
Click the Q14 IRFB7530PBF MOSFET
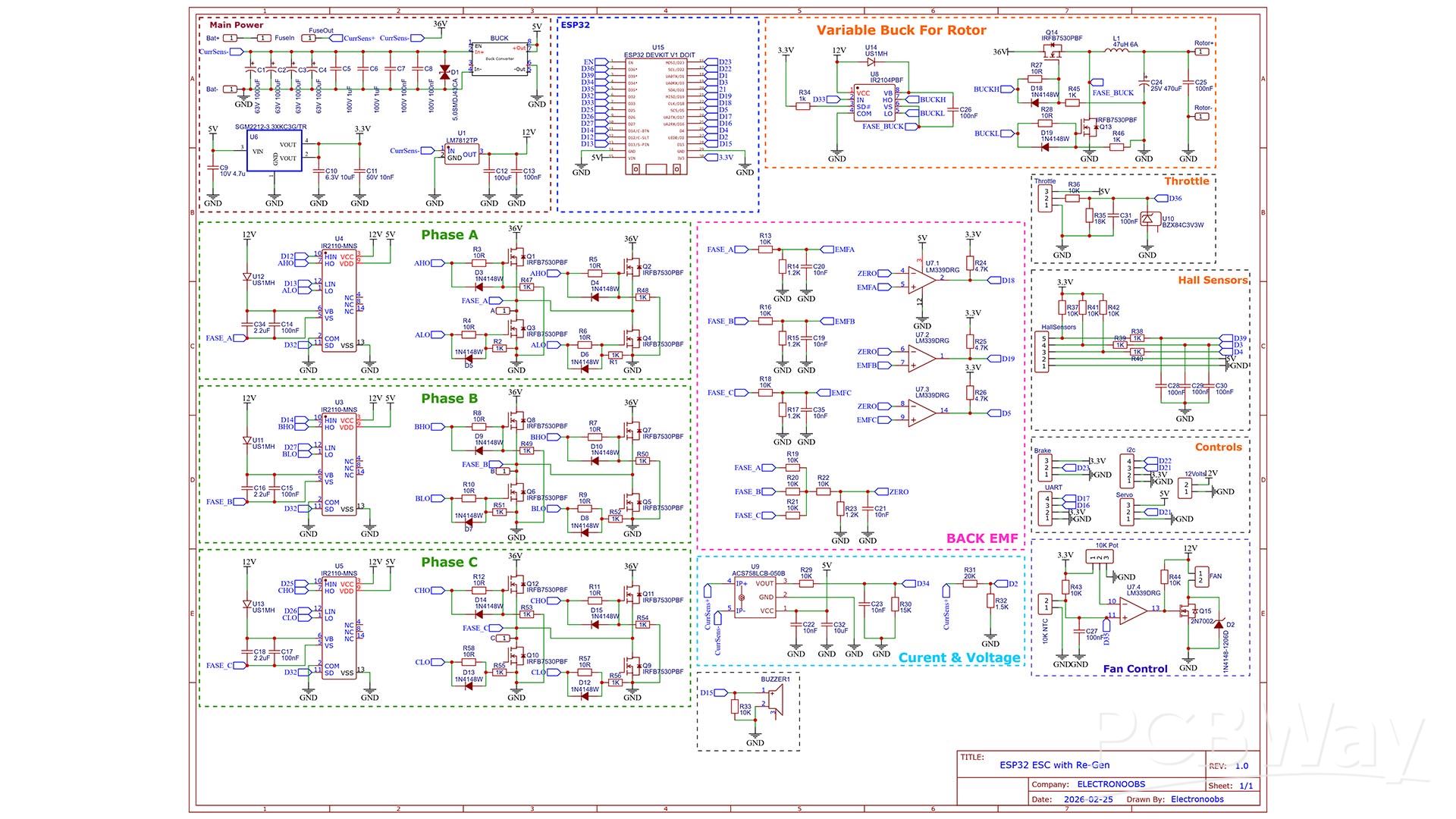coord(1051,51)
